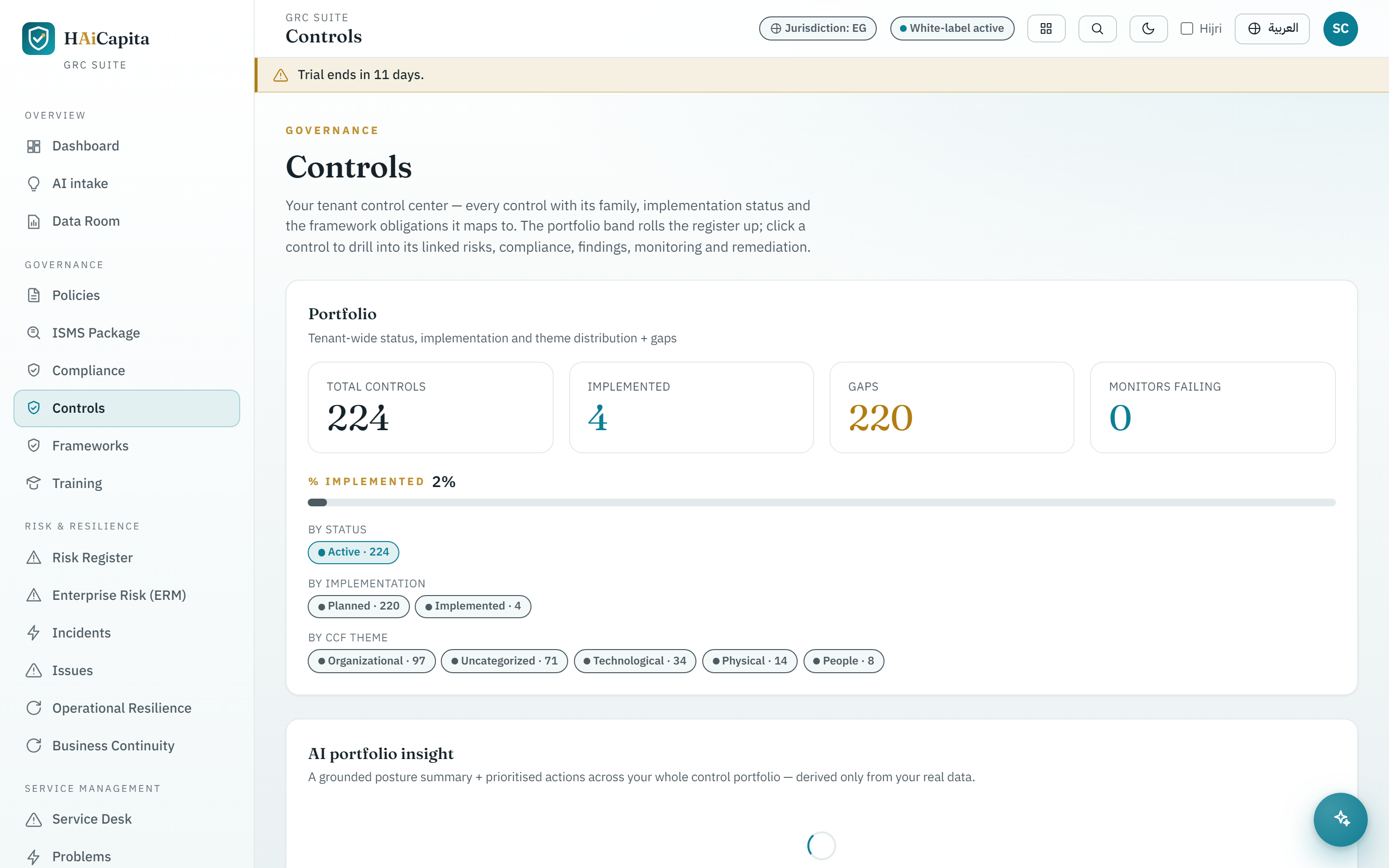Screen dimensions: 1389x868
Task: Click the Training graduation cap icon
Action: click(x=34, y=483)
